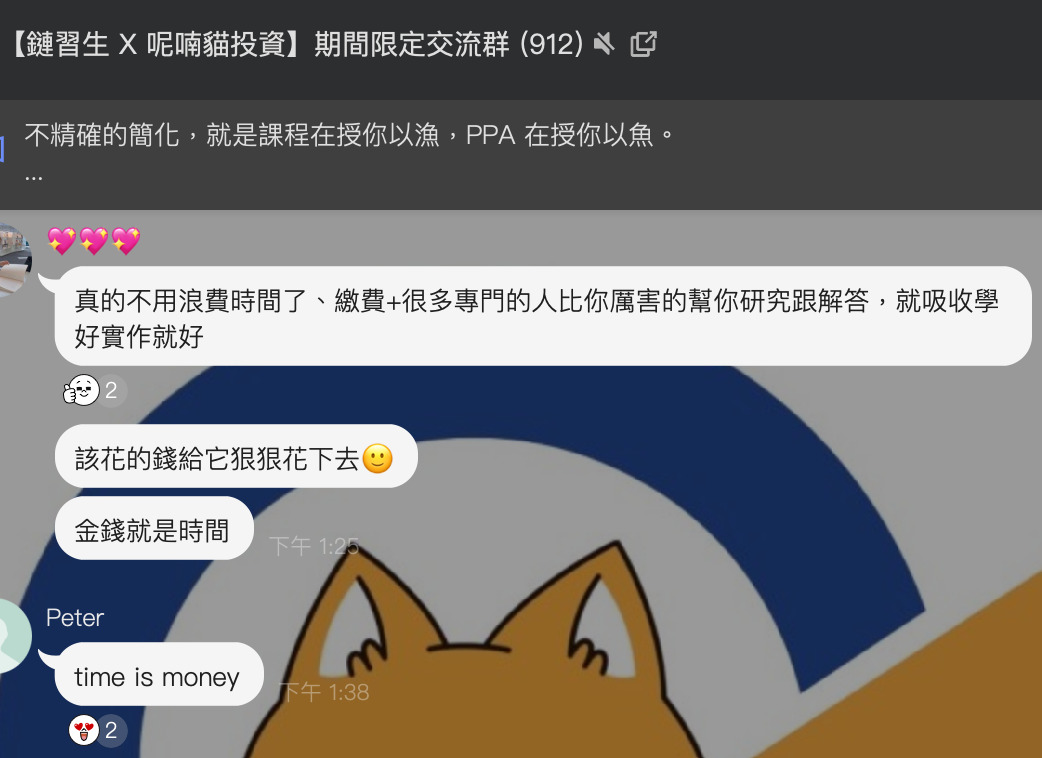Image resolution: width=1042 pixels, height=758 pixels.
Task: Select the long message starting '真的不用浪費時間了'
Action: tap(543, 316)
